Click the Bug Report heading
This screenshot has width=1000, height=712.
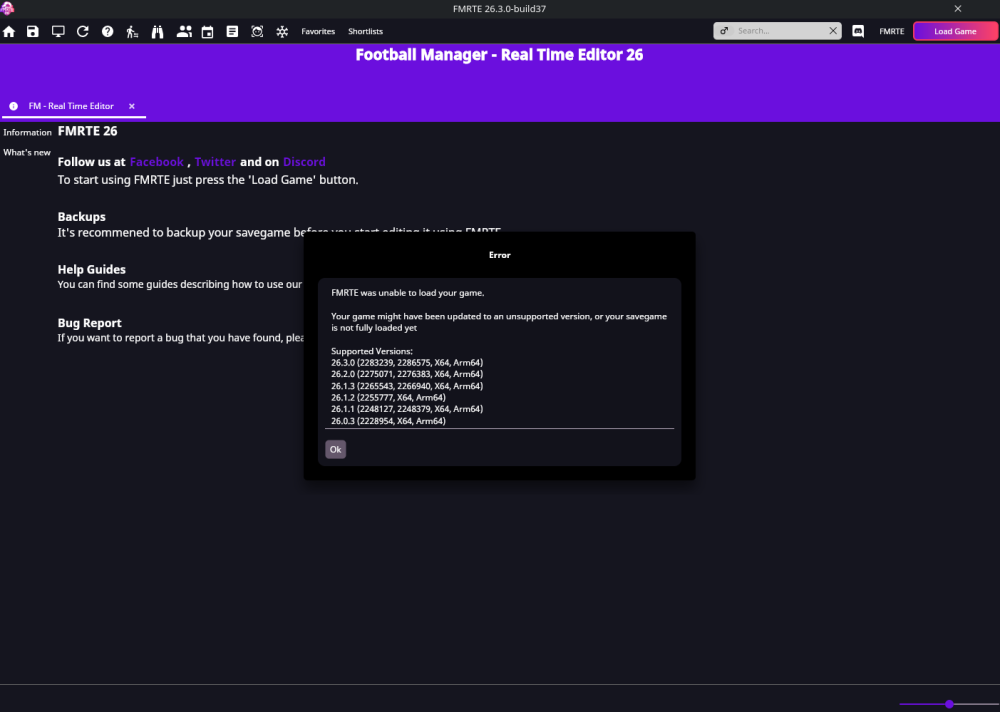click(89, 323)
